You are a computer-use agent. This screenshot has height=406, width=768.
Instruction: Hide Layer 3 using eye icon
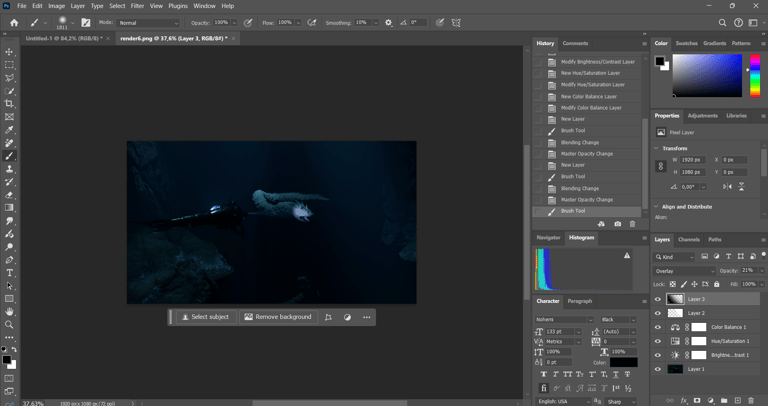658,299
